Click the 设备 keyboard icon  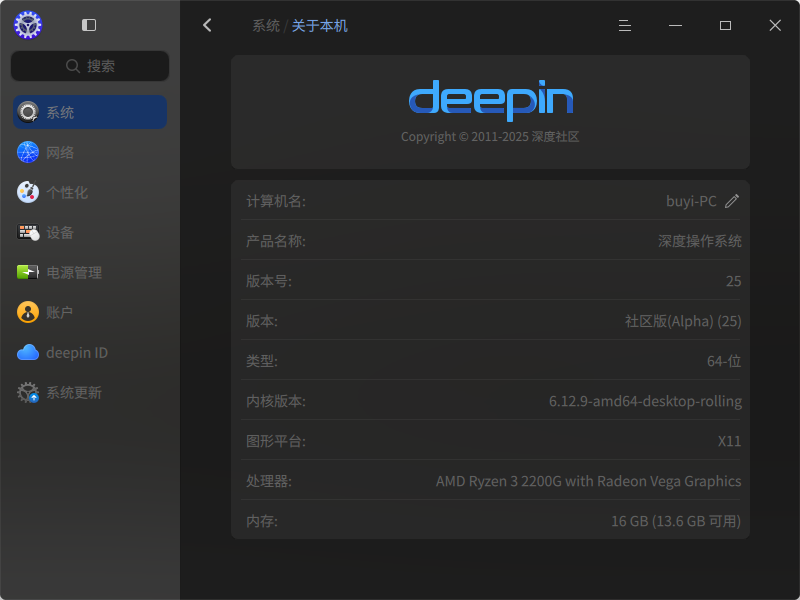click(x=28, y=232)
